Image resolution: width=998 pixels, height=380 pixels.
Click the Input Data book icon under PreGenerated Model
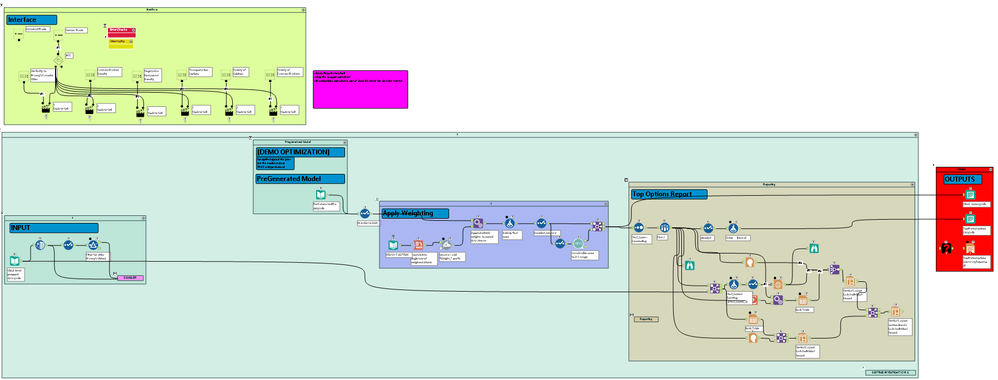click(321, 195)
